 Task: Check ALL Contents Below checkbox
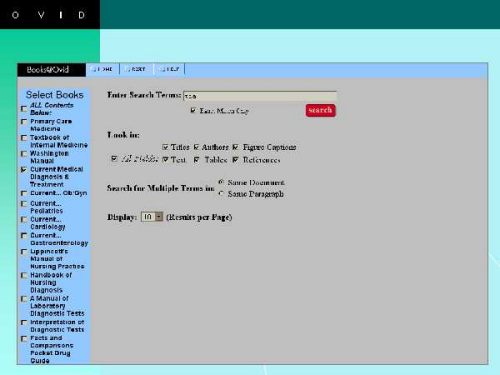pos(24,109)
